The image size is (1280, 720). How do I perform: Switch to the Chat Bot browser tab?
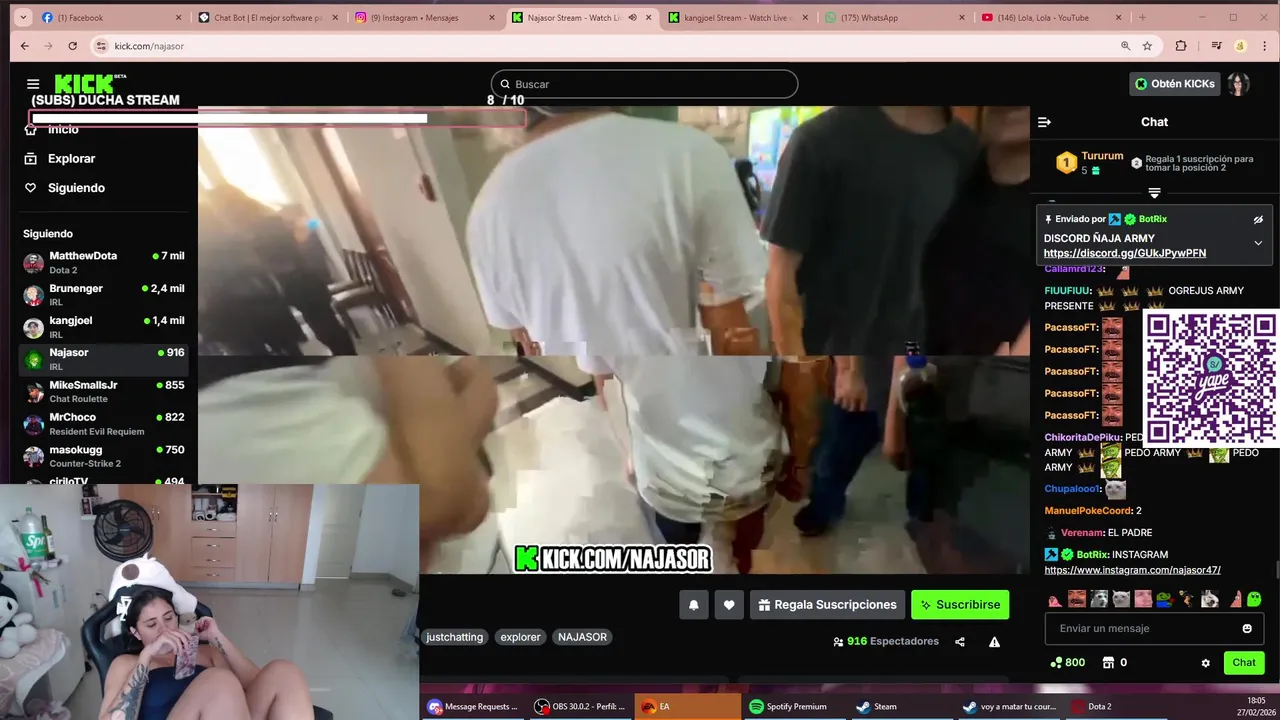tap(268, 17)
